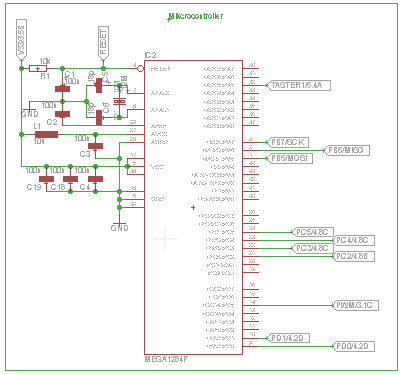
Task: Click the TASTER1/5.4A net label
Action: coord(299,85)
